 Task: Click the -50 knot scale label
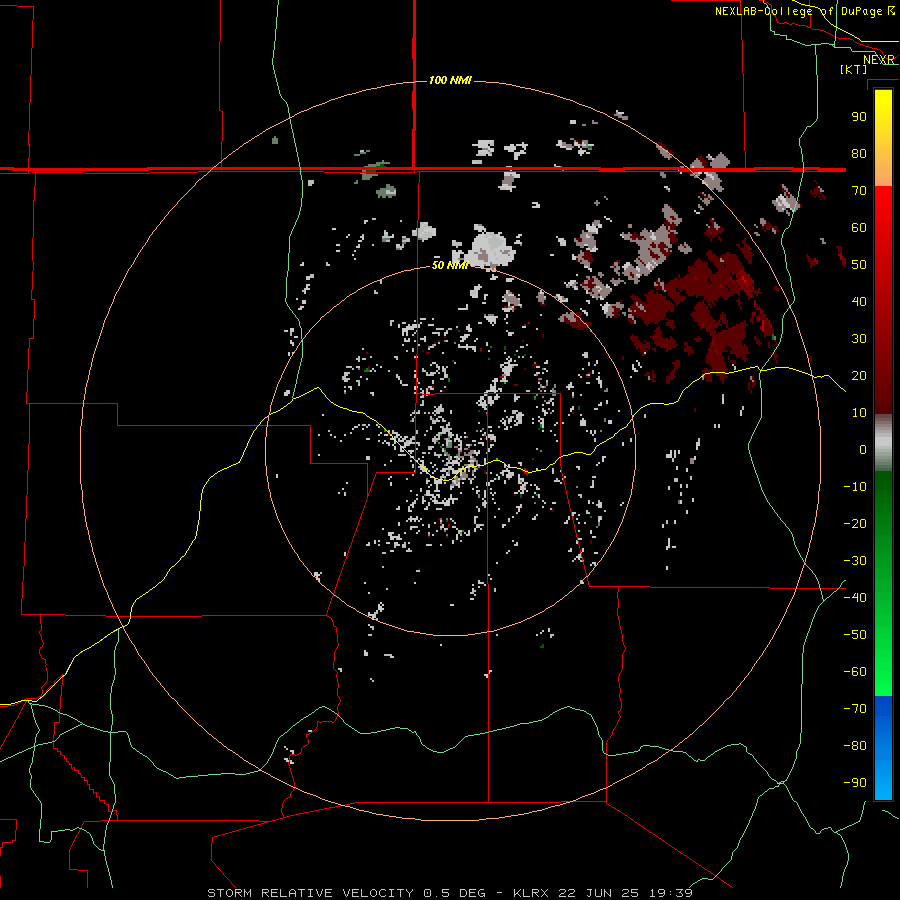coord(855,635)
